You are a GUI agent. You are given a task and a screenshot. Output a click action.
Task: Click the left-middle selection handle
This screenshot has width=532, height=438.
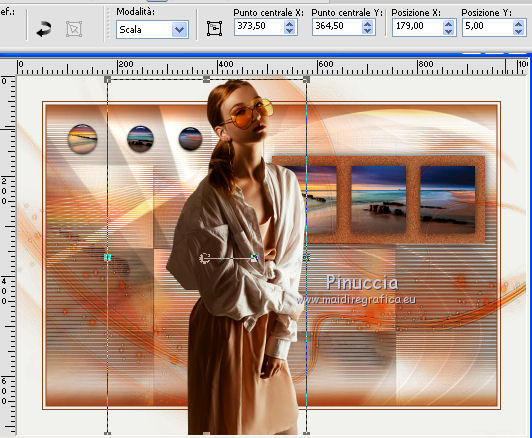(108, 258)
